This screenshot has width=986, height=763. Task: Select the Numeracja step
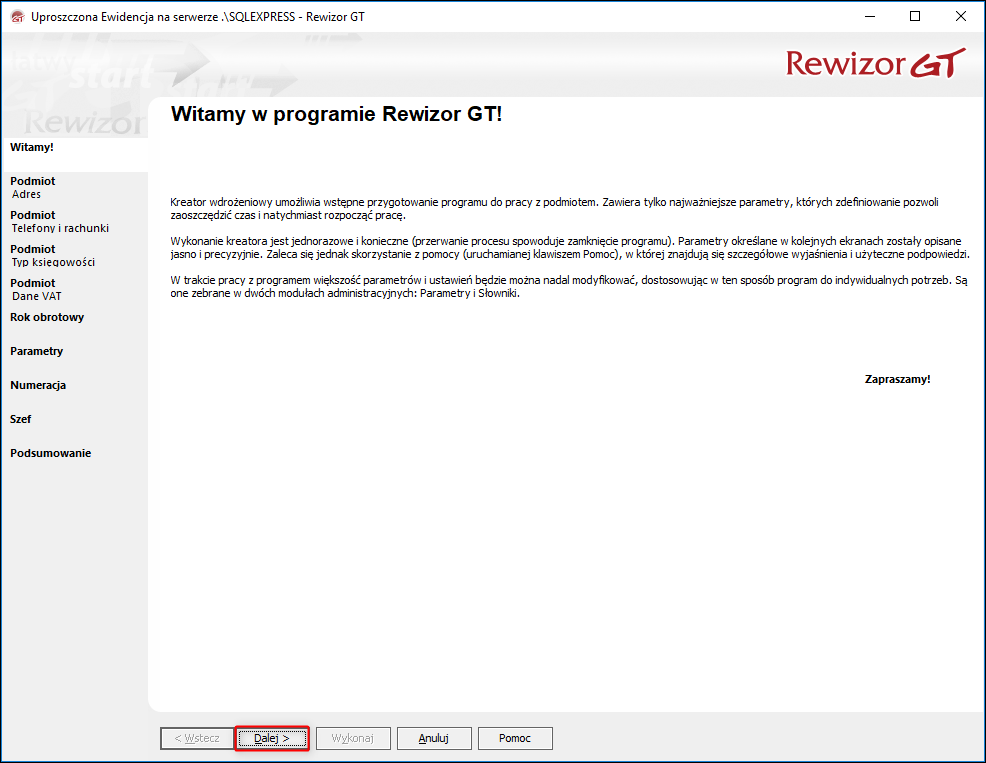38,385
